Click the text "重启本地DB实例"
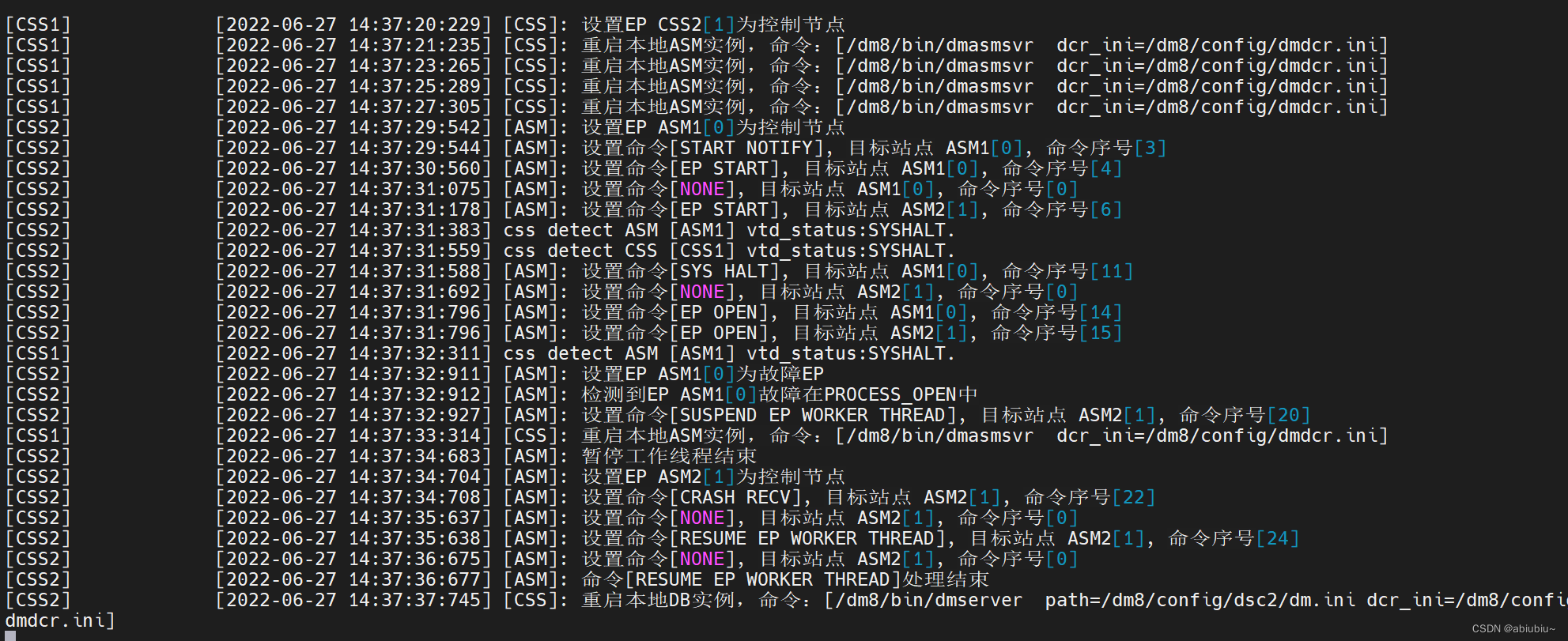 (658, 601)
